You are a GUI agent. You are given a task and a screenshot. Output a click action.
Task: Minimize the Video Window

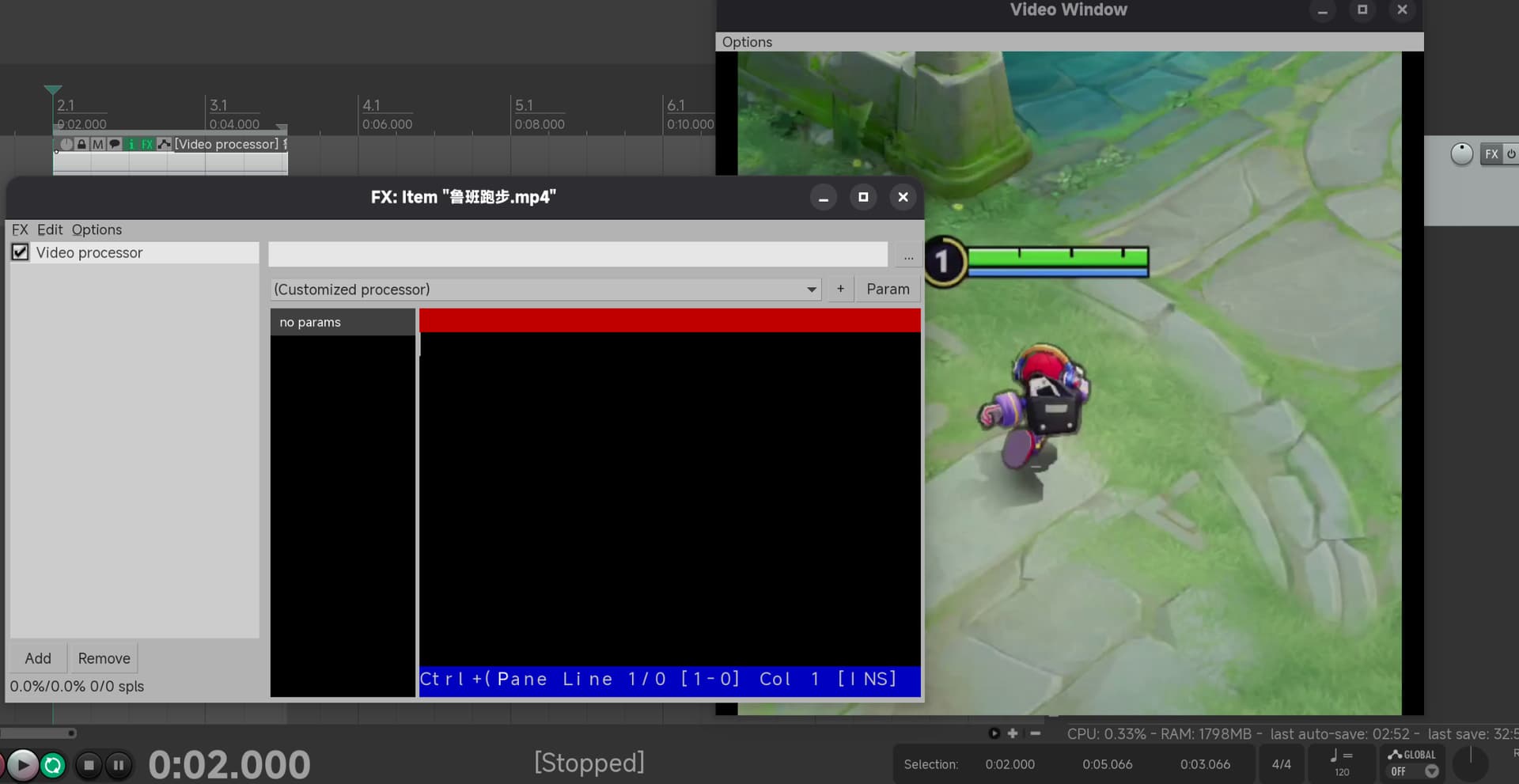coord(1322,9)
